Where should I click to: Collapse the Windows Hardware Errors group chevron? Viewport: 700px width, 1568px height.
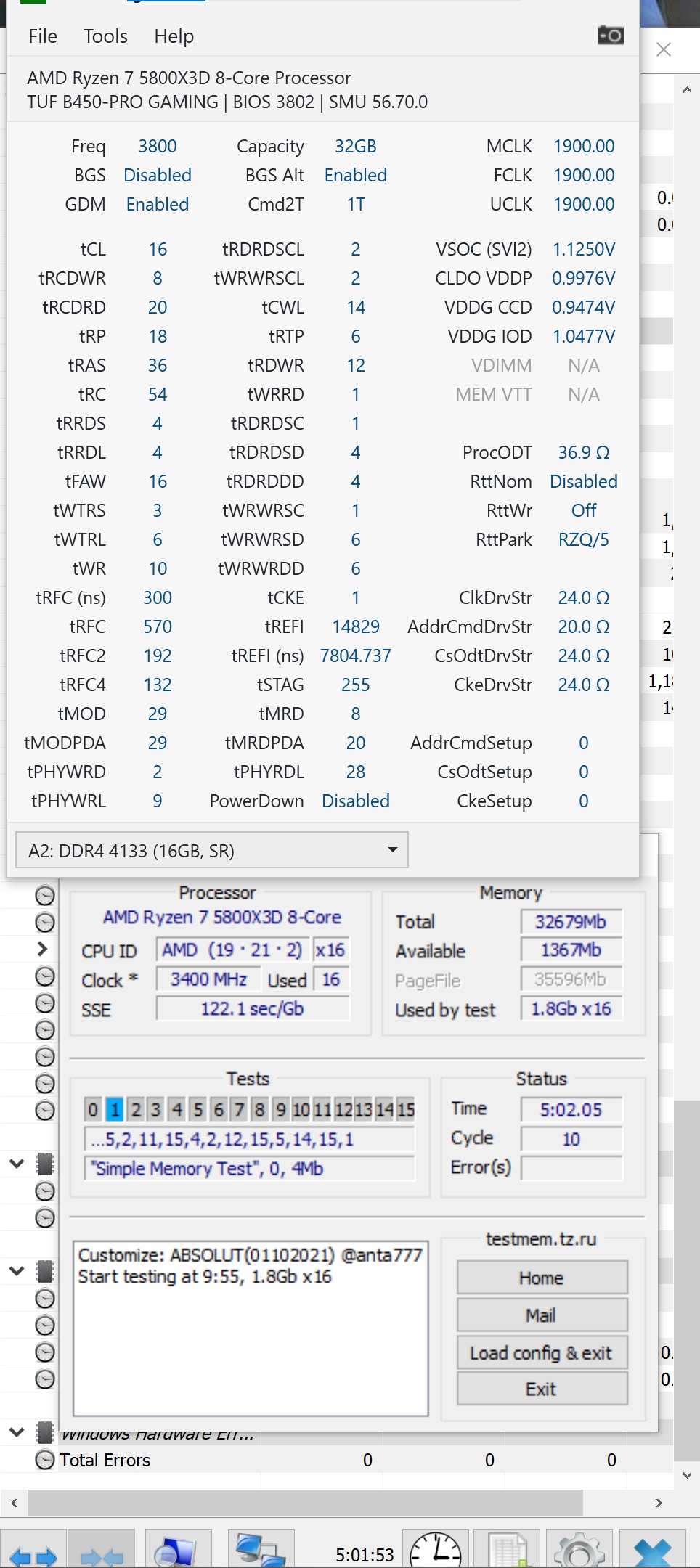coord(17,1432)
